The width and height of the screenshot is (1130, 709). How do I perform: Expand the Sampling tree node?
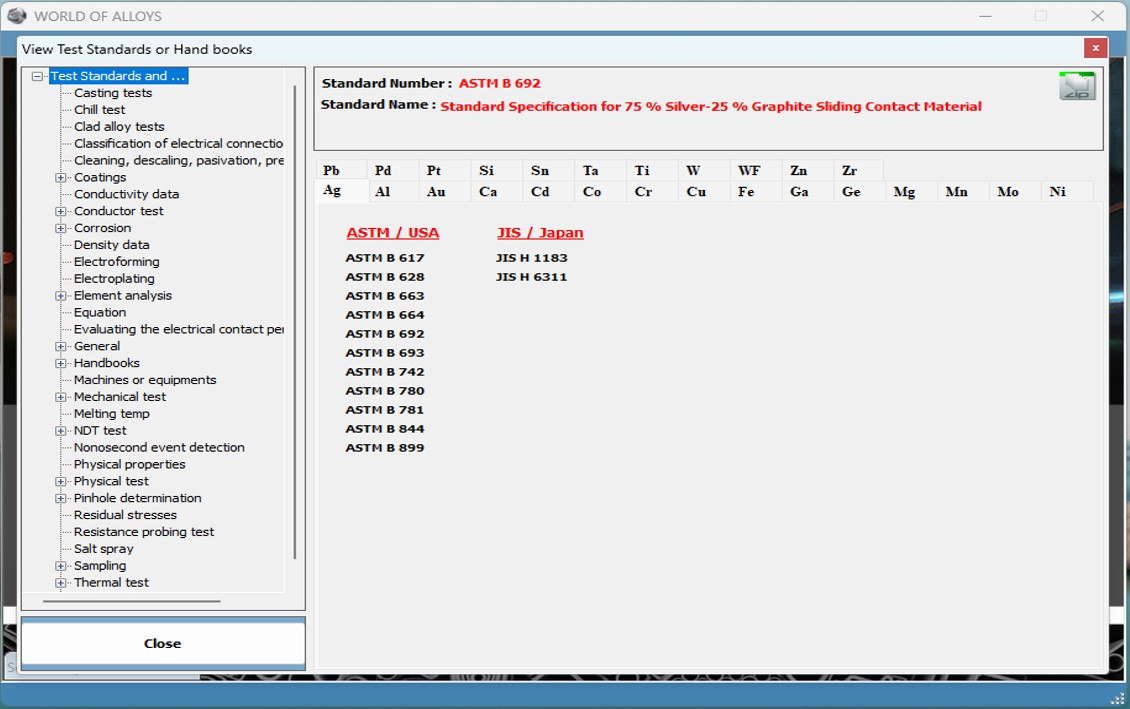pos(61,566)
